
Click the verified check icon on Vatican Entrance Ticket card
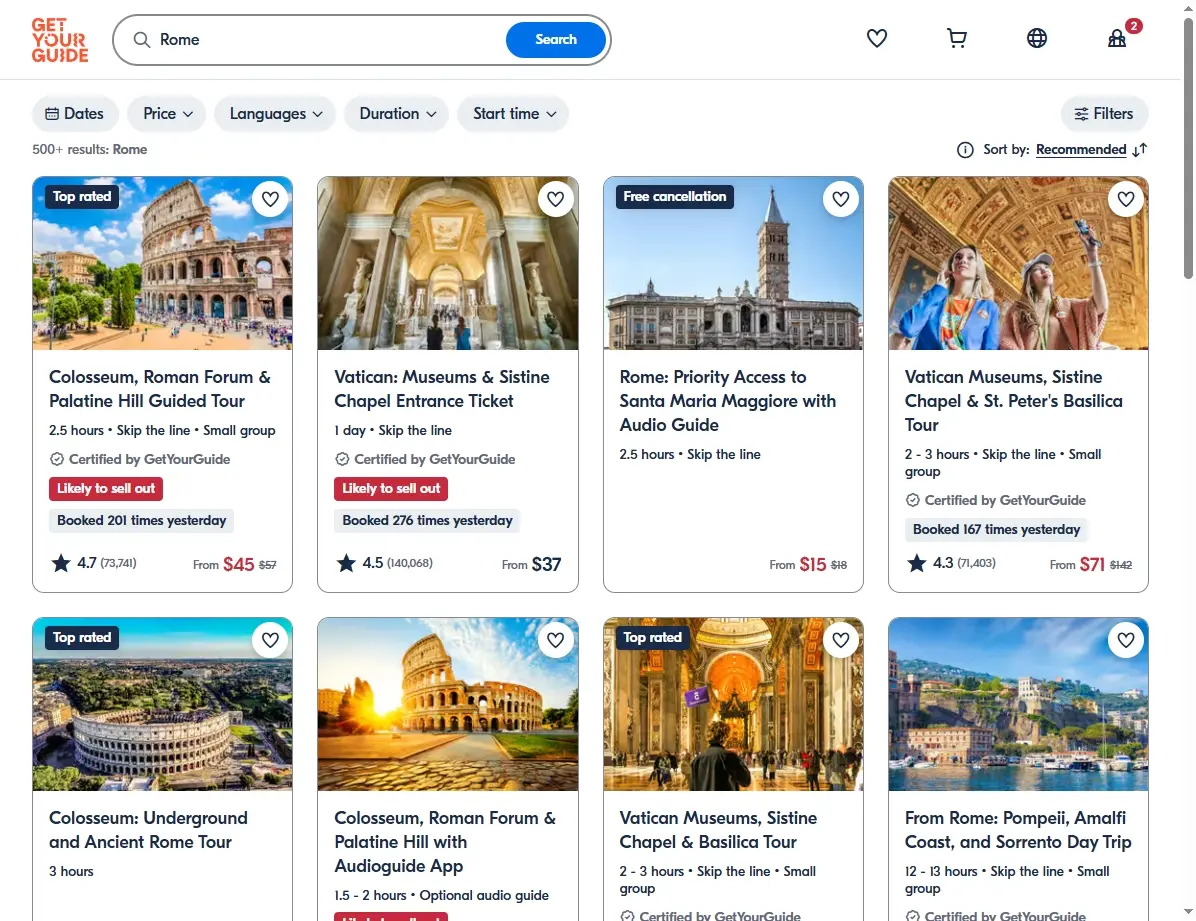pyautogui.click(x=342, y=459)
